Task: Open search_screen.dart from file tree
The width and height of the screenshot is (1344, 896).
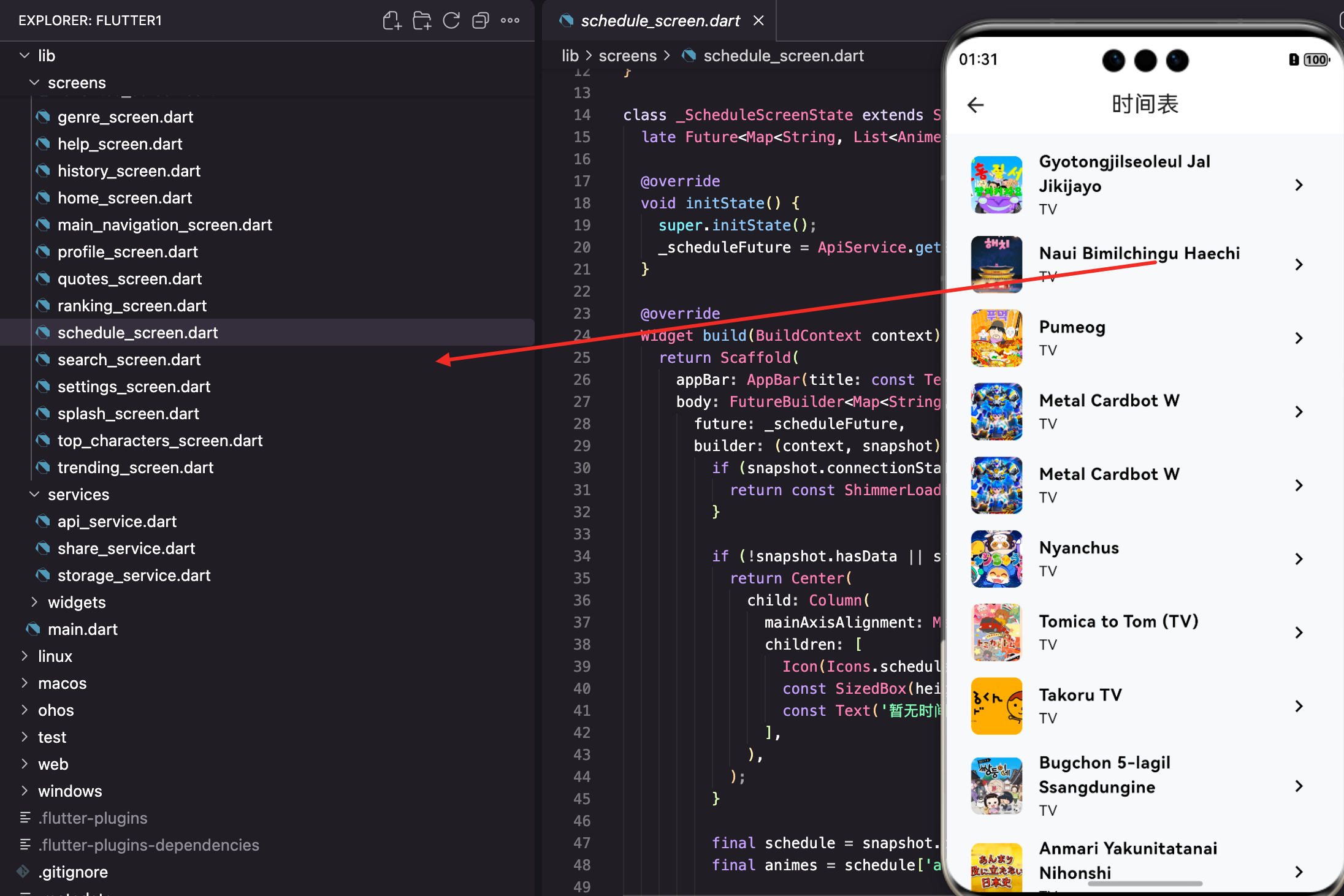Action: point(129,360)
